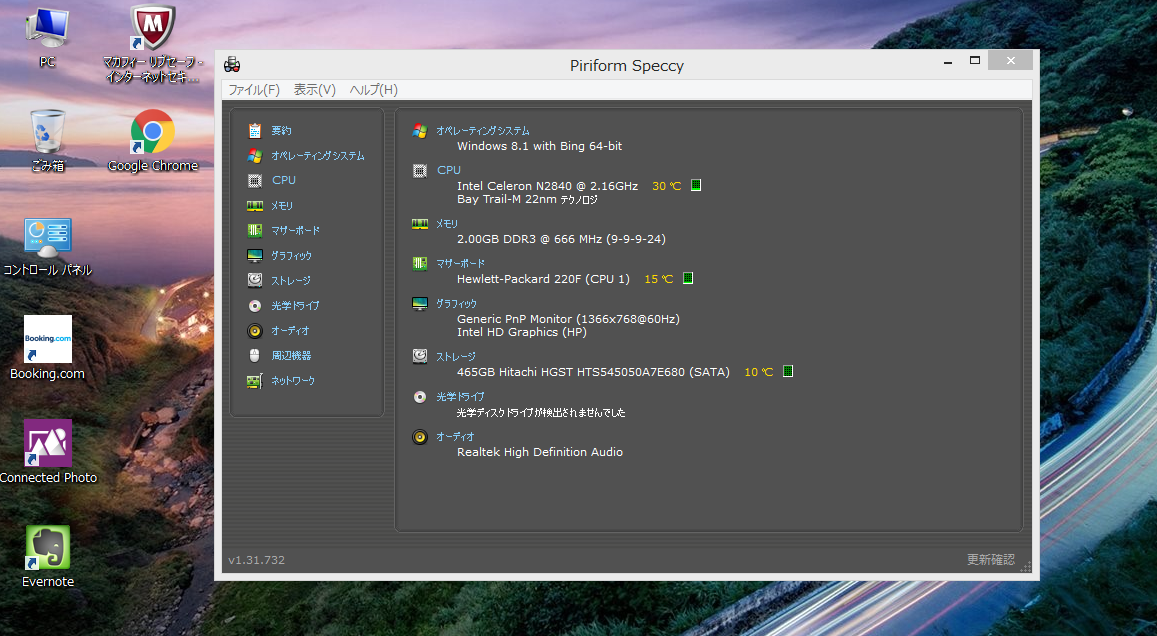Click the monitor icon beside グラフィック heading in summary
This screenshot has height=636, width=1157.
[x=420, y=304]
